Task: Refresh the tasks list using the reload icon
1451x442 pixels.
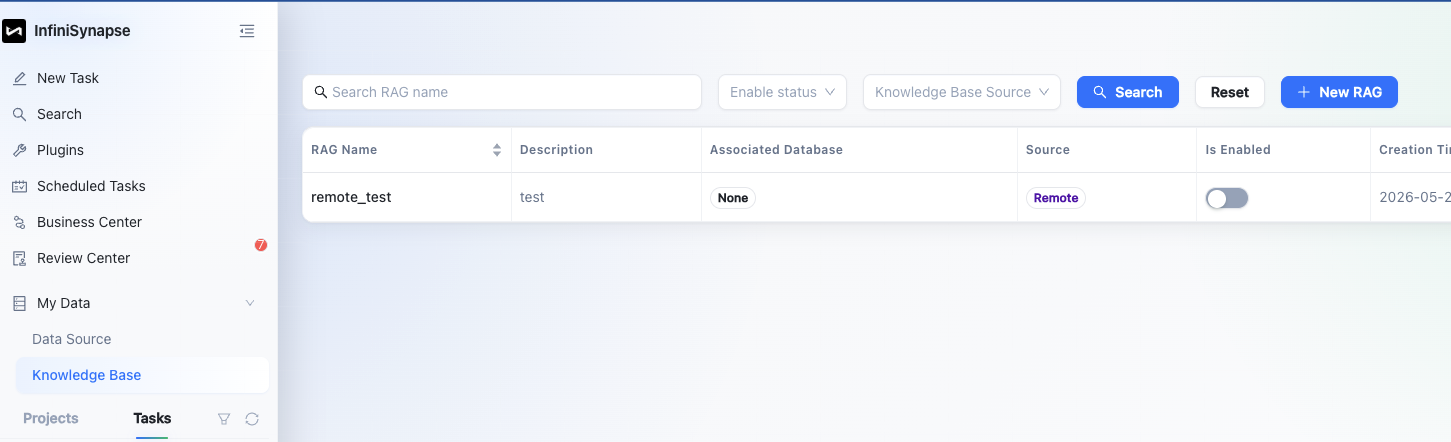Action: 252,419
